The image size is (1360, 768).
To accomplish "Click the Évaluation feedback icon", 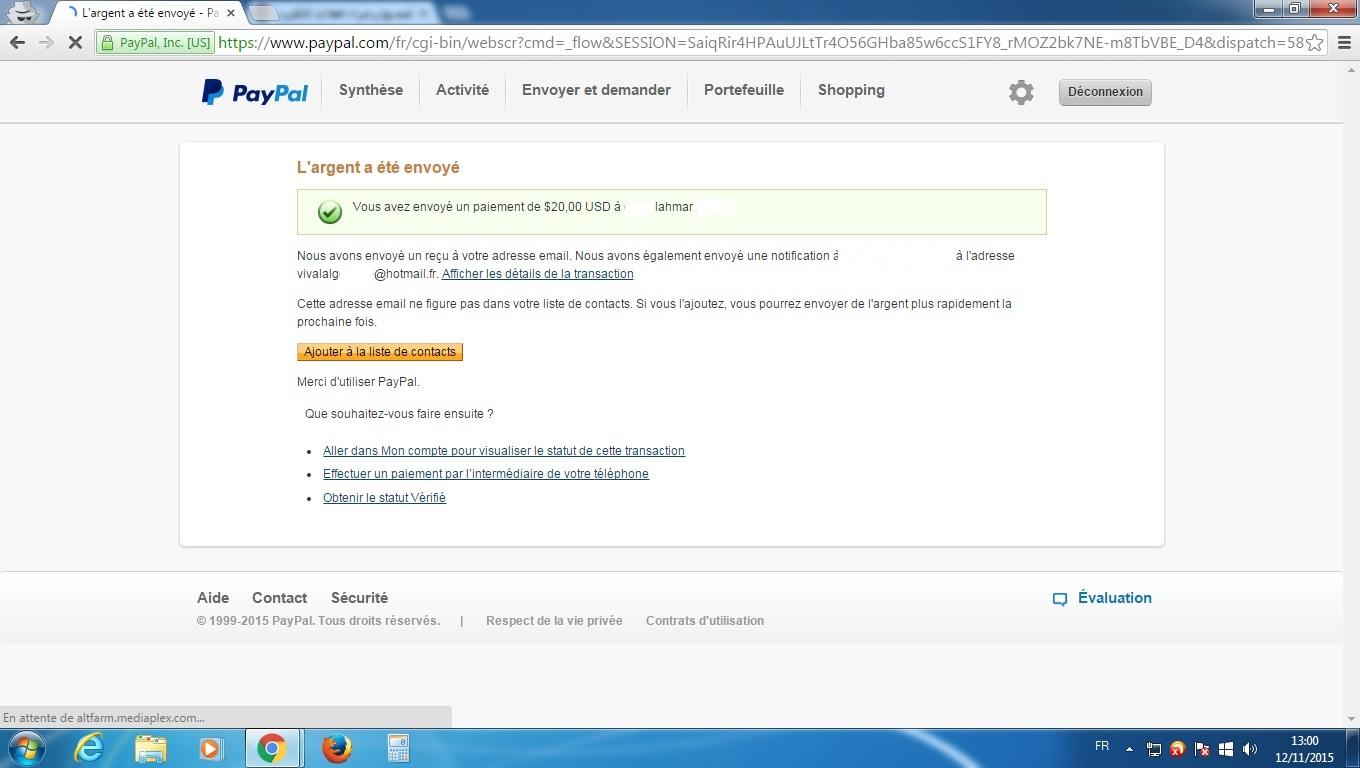I will (1060, 599).
